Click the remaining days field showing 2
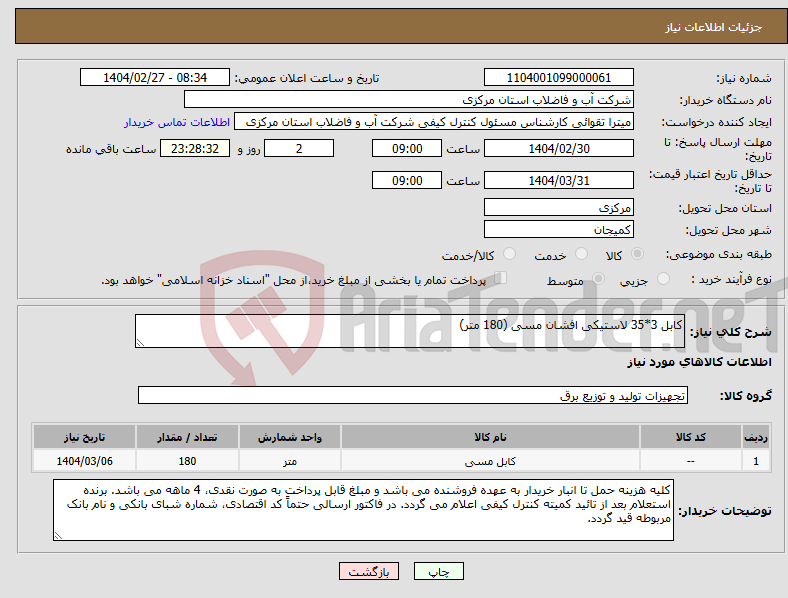This screenshot has width=788, height=598. (299, 148)
